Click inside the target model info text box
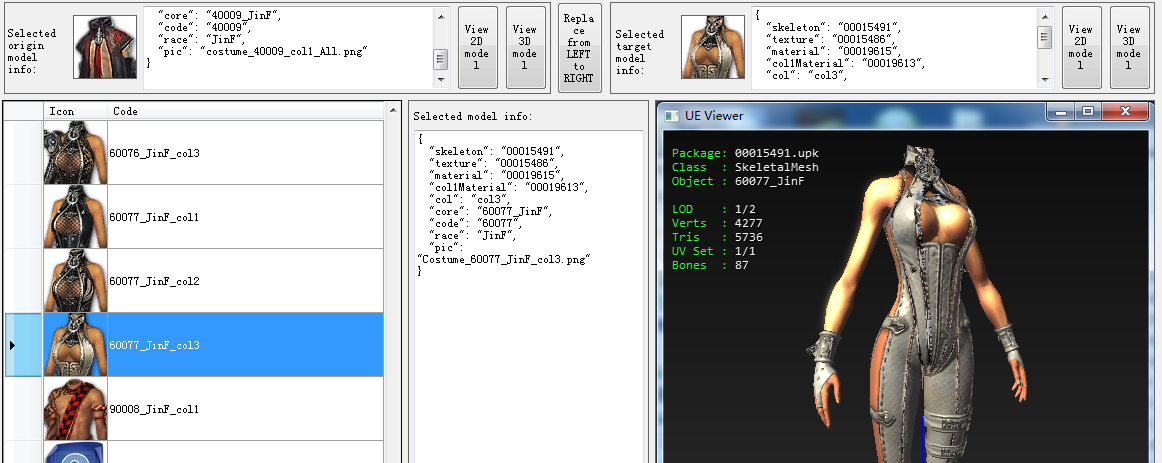 pos(894,47)
